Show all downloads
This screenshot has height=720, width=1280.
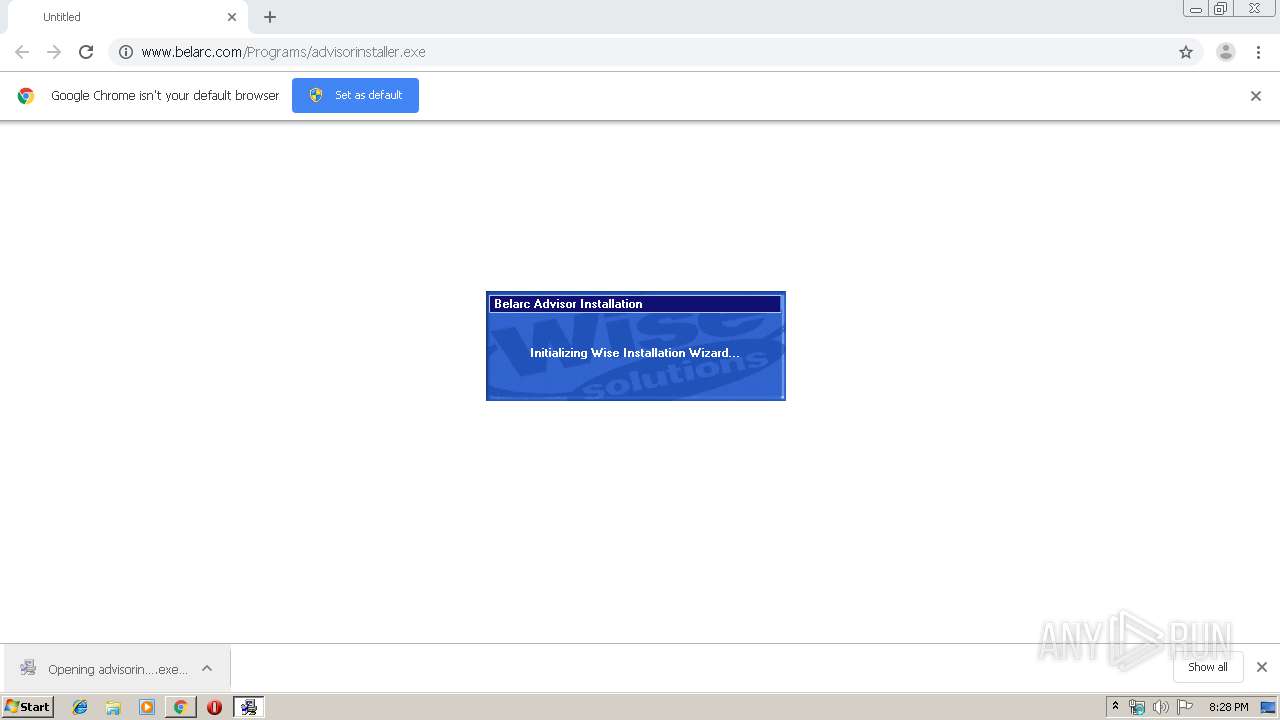click(x=1207, y=667)
